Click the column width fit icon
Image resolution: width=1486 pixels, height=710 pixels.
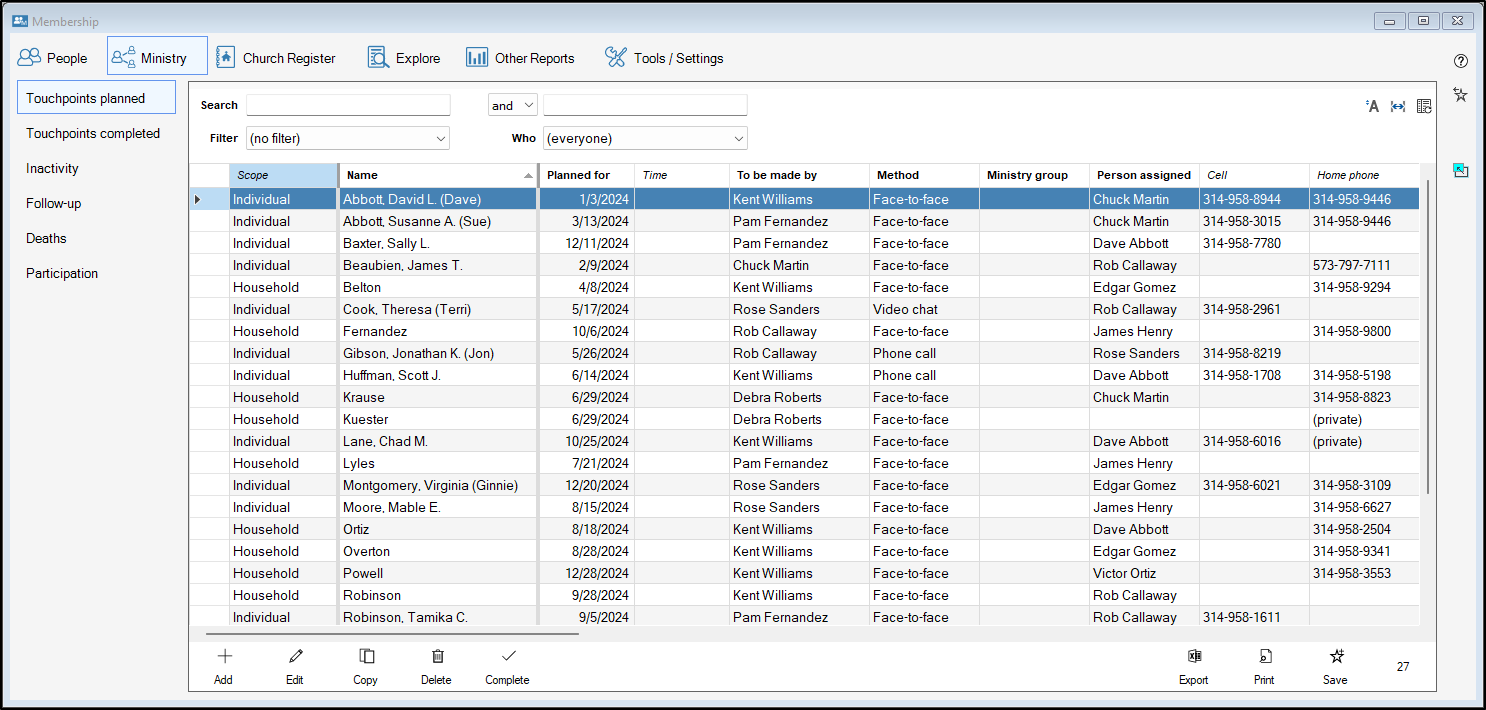[1398, 106]
